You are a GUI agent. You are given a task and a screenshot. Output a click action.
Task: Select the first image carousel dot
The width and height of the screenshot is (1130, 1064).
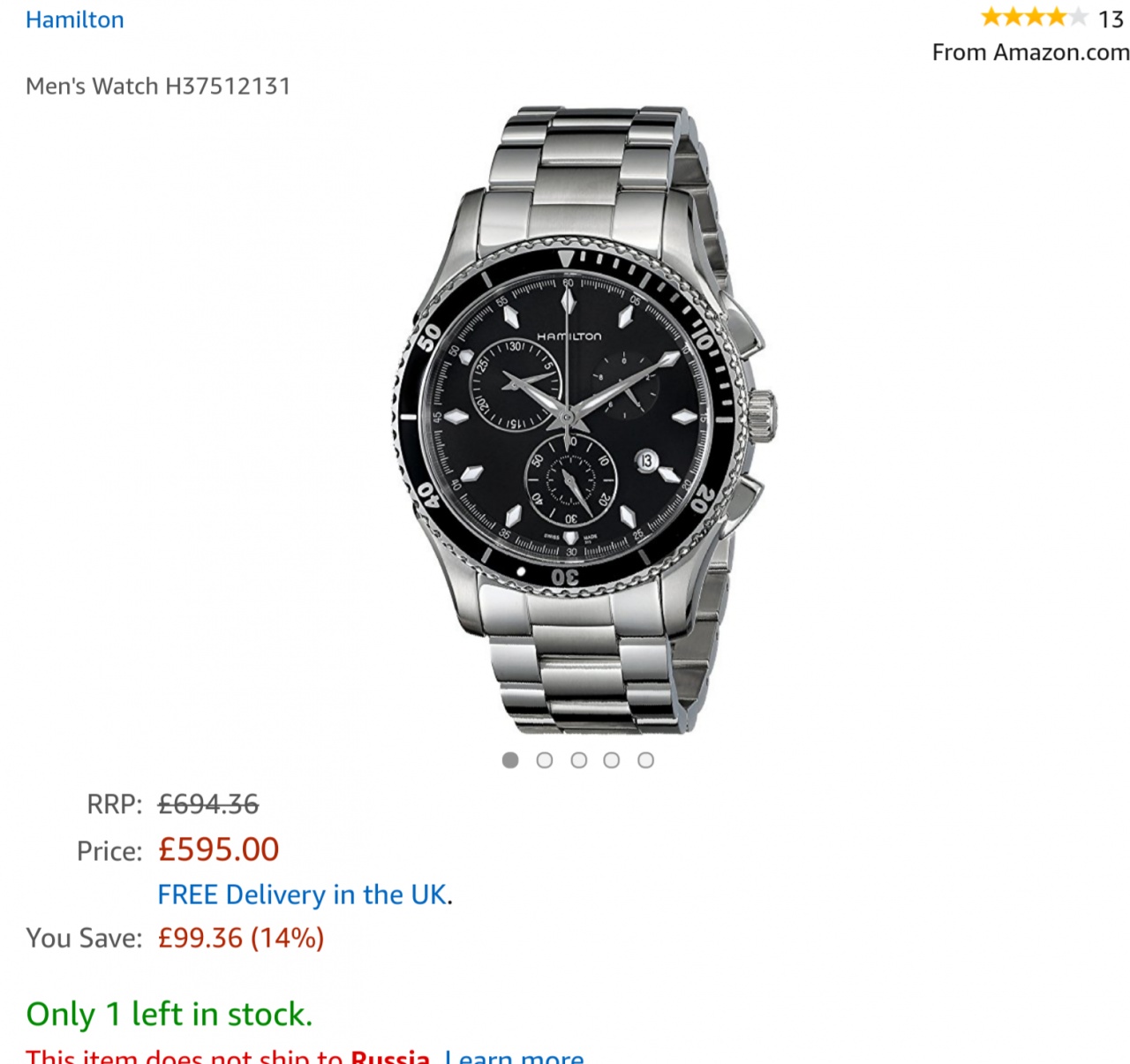(x=510, y=760)
